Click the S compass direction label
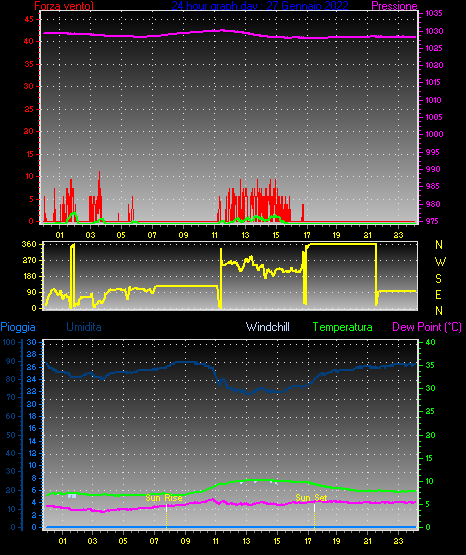The height and width of the screenshot is (555, 466). pyautogui.click(x=438, y=279)
